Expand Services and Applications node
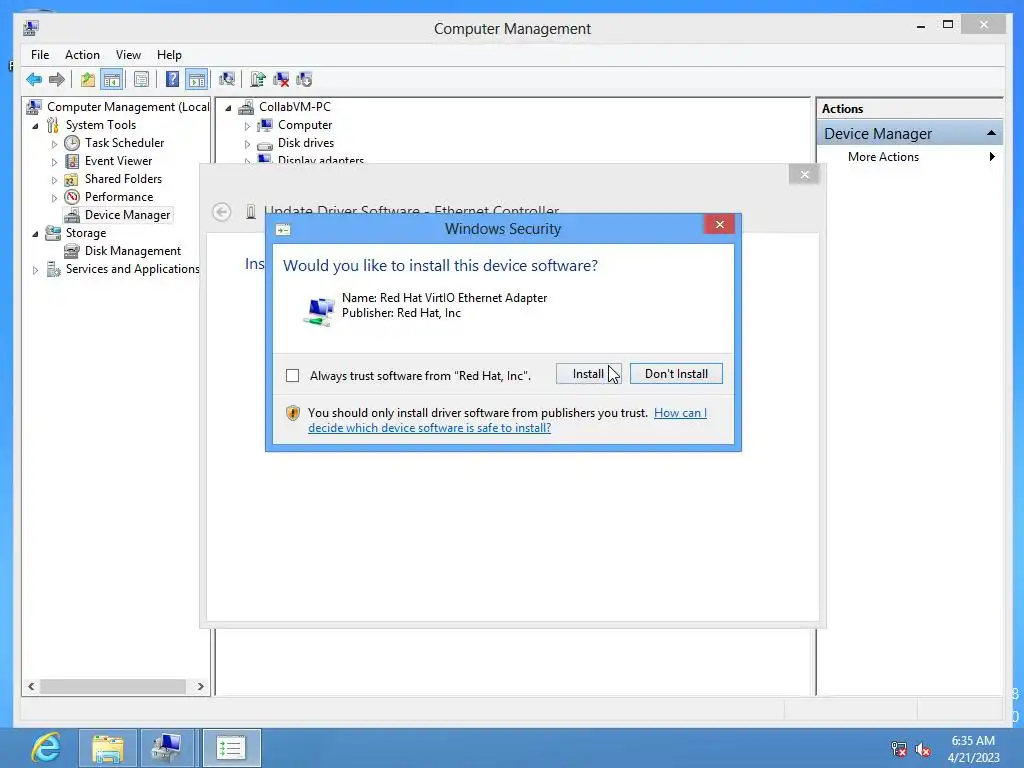This screenshot has width=1024, height=768. (35, 270)
